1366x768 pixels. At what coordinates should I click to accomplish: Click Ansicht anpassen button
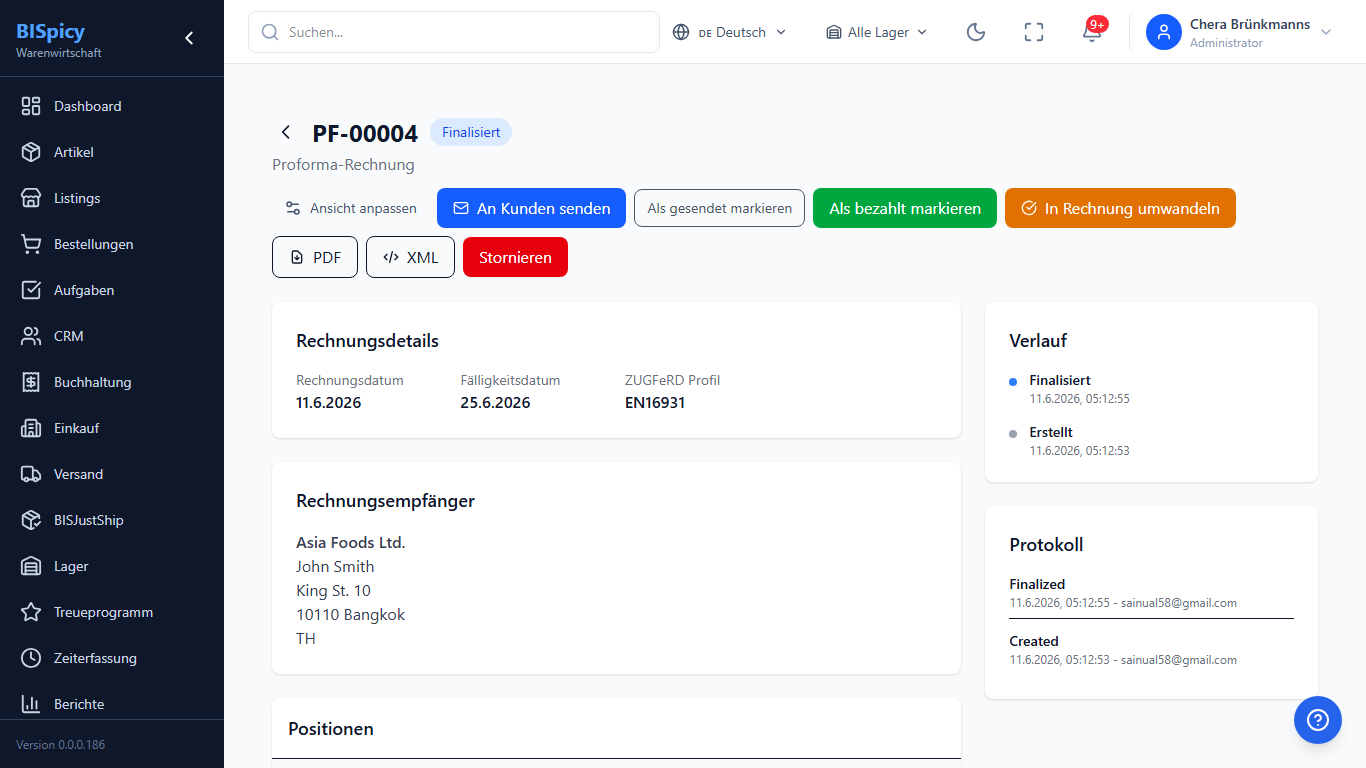351,208
